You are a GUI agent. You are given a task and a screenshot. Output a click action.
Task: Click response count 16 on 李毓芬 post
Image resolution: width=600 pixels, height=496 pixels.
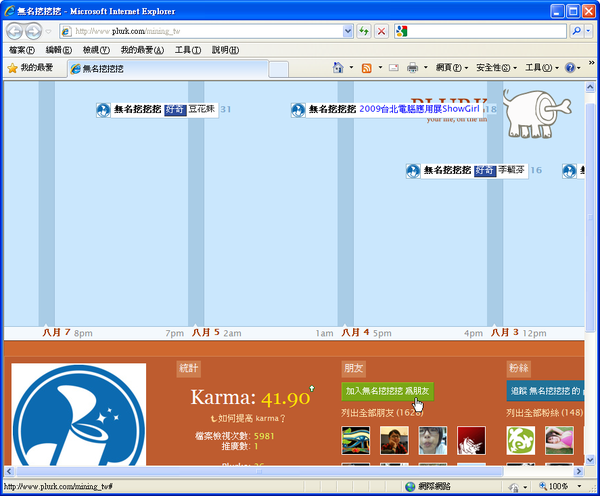tap(536, 170)
